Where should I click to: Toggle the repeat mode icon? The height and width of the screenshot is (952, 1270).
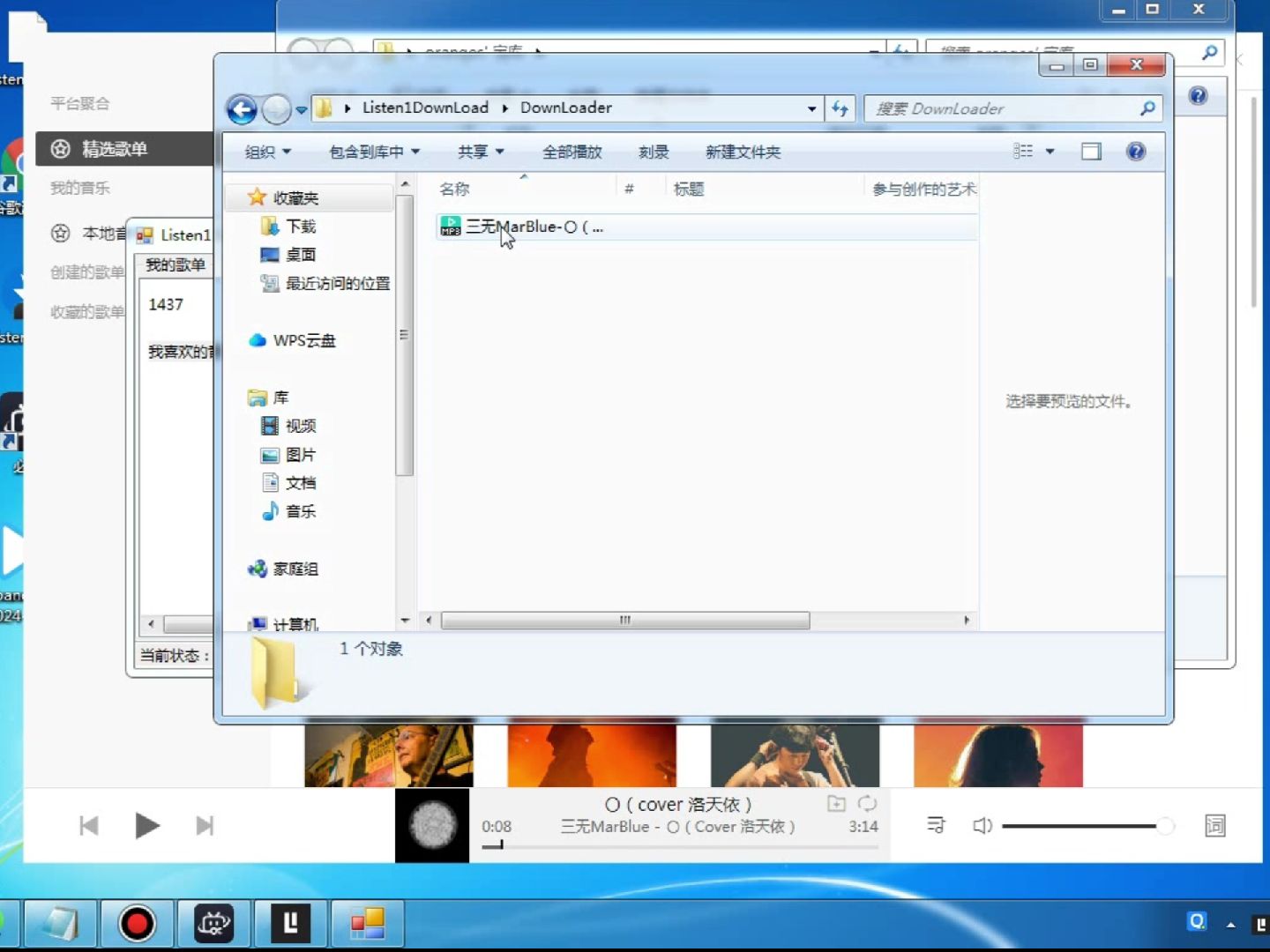point(868,803)
